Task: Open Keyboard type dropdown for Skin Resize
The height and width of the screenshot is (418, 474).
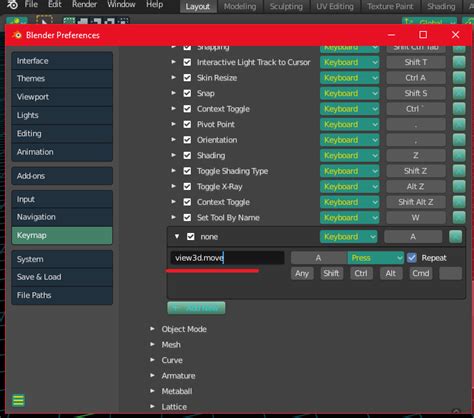Action: [349, 78]
